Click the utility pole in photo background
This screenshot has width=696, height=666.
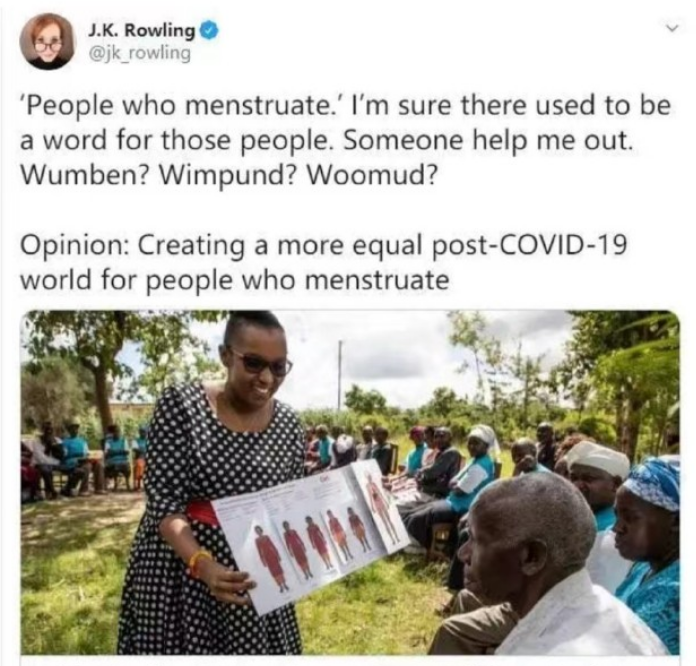pos(340,375)
